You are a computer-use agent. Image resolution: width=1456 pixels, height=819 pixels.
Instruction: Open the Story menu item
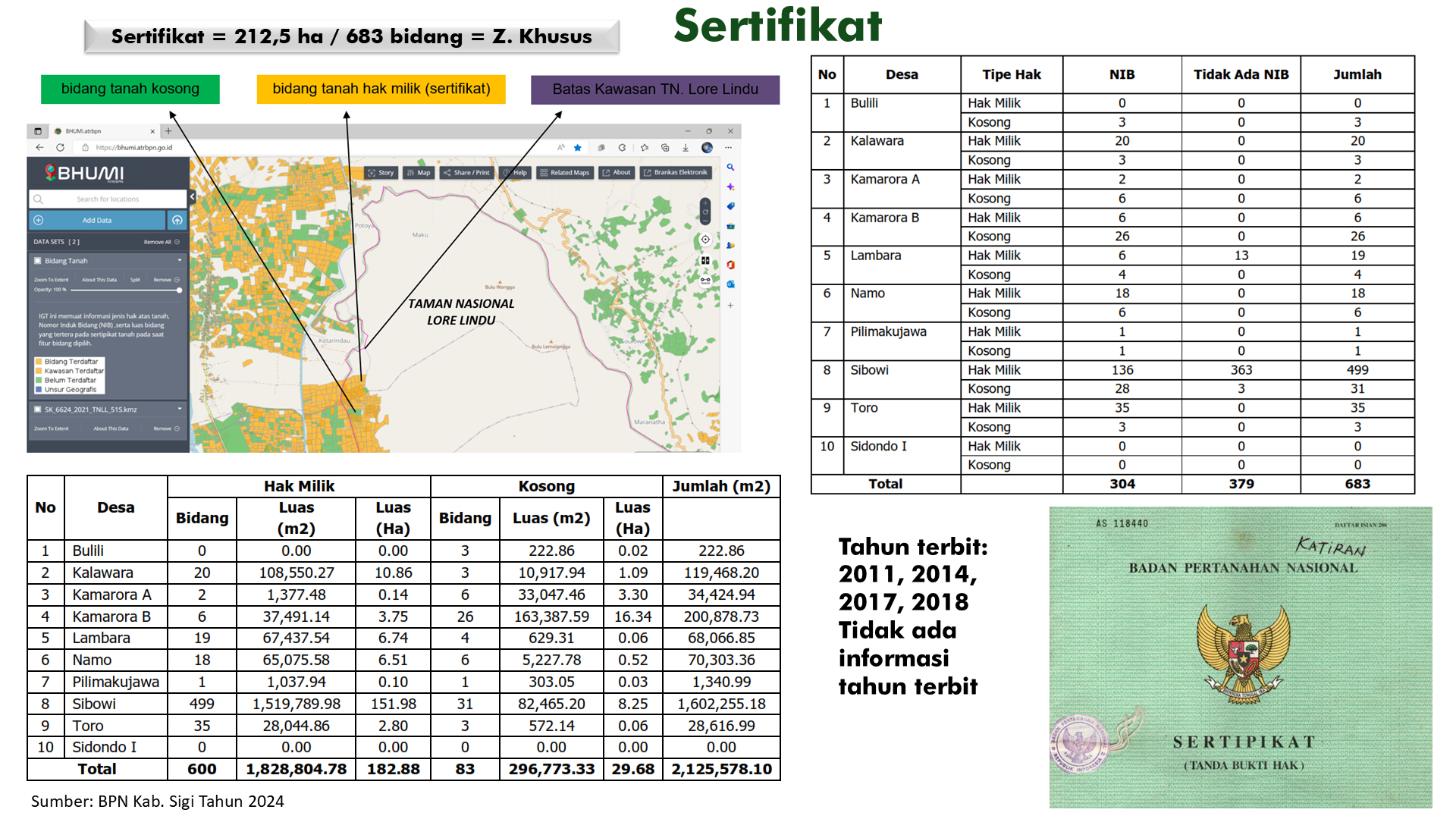pyautogui.click(x=381, y=173)
